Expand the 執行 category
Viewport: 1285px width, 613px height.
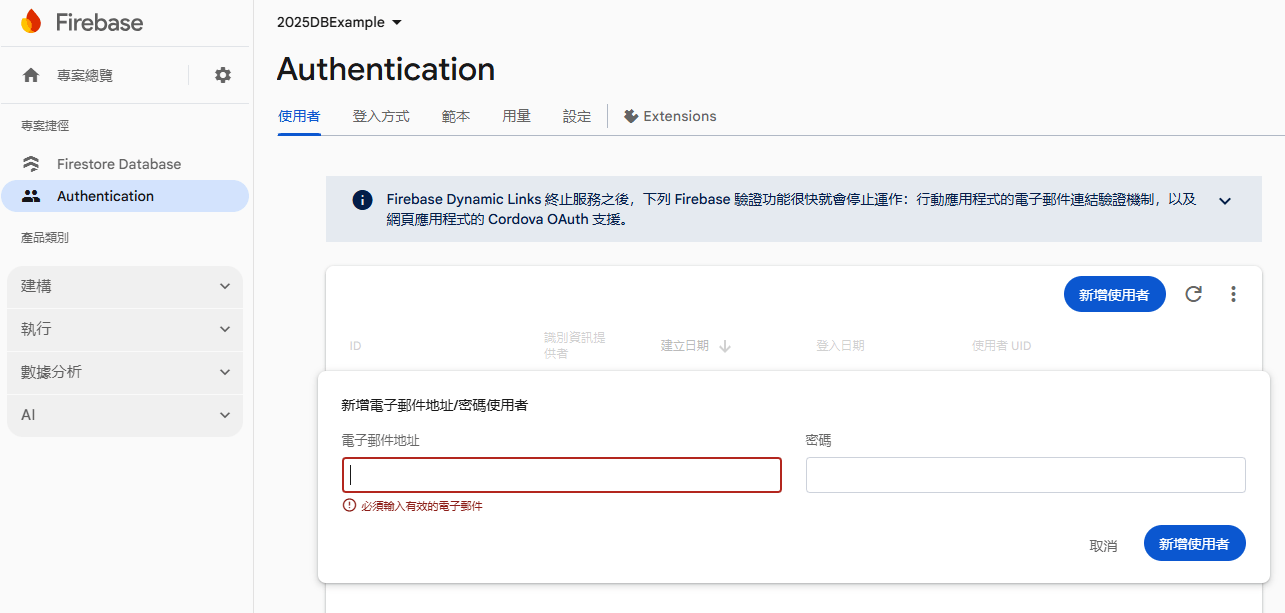click(x=125, y=329)
